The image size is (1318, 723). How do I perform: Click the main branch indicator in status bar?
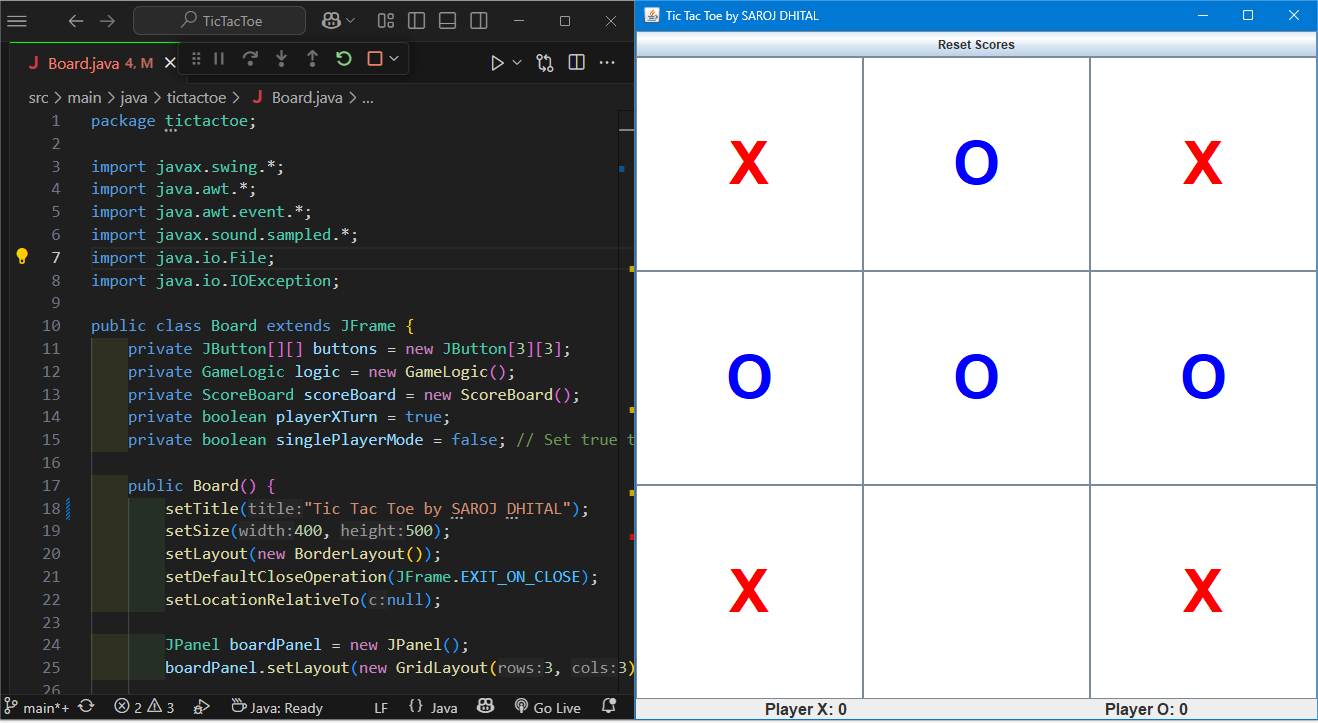pos(38,707)
